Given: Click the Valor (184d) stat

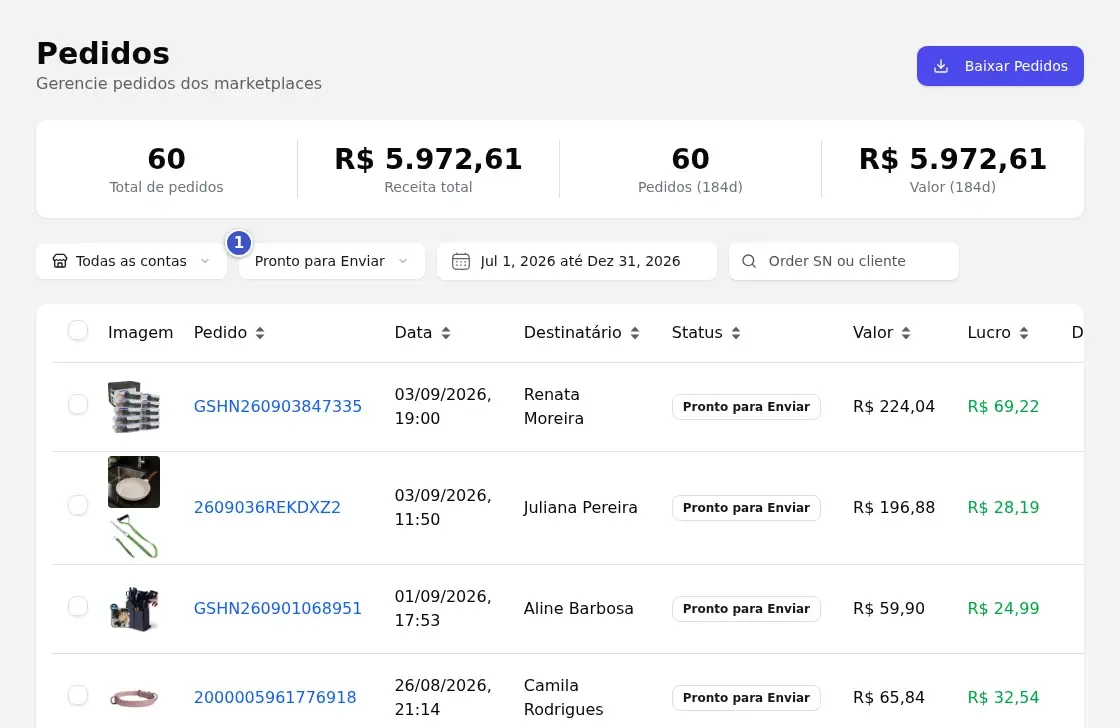Looking at the screenshot, I should coord(953,169).
